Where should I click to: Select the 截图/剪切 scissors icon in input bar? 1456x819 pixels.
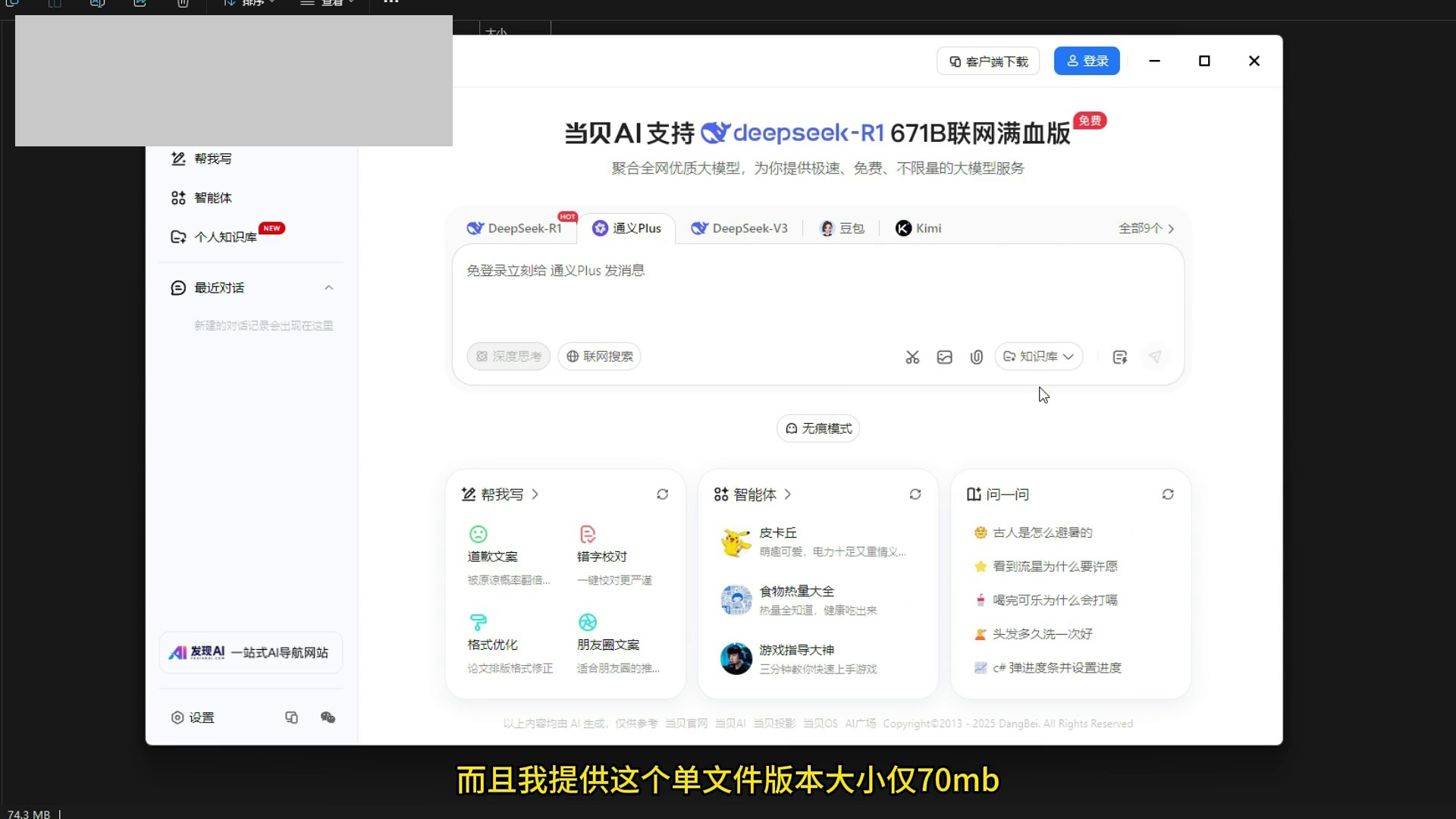tap(912, 356)
